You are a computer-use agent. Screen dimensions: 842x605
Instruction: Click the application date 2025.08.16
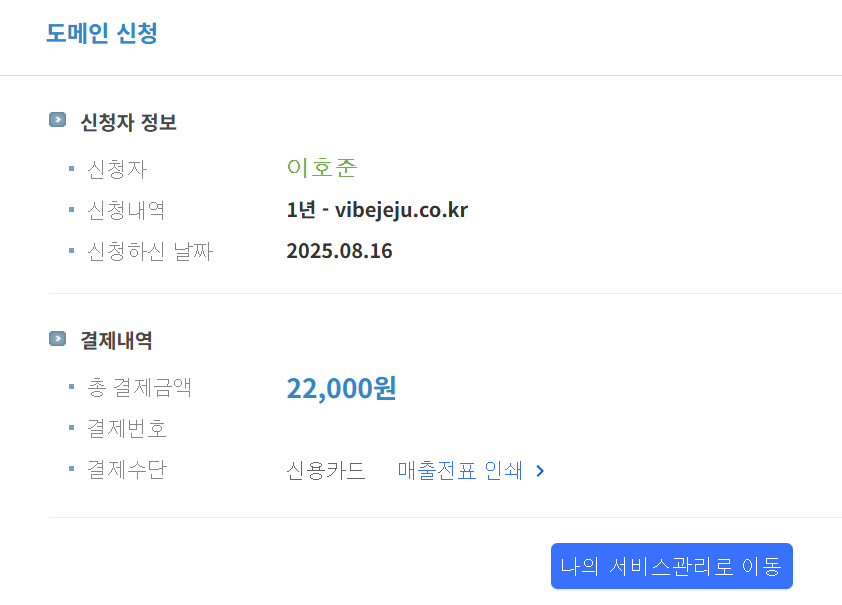(x=339, y=251)
